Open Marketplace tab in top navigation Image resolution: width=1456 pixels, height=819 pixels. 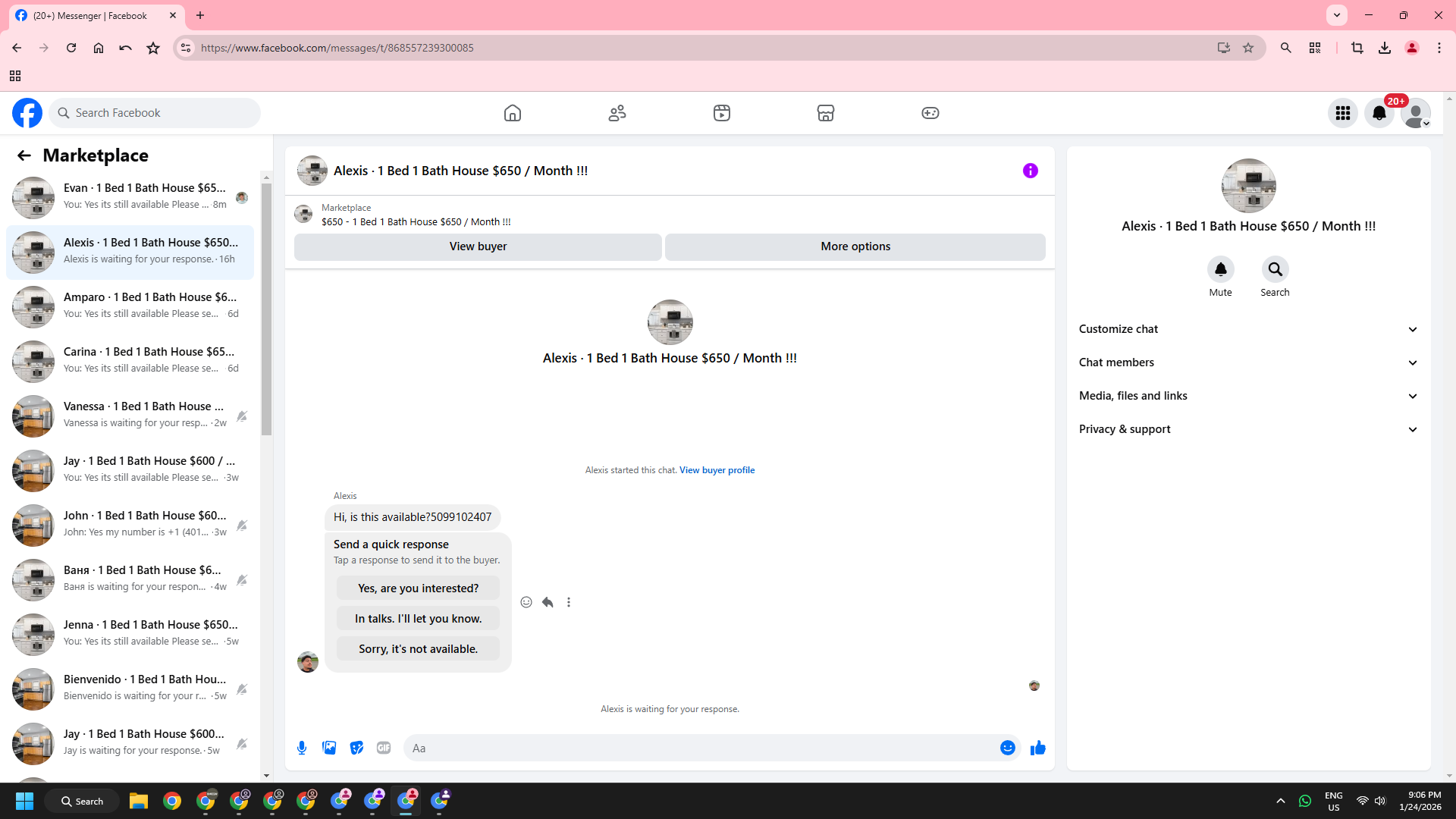(825, 113)
